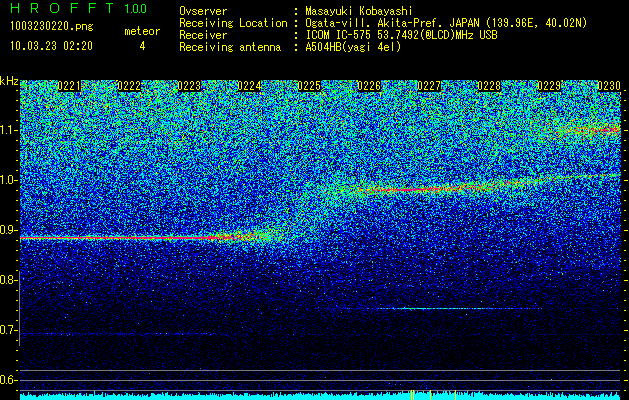Viewport: 629px width, 400px height.
Task: Click the HROFFT 1.0.0 title text
Action: [x=79, y=8]
